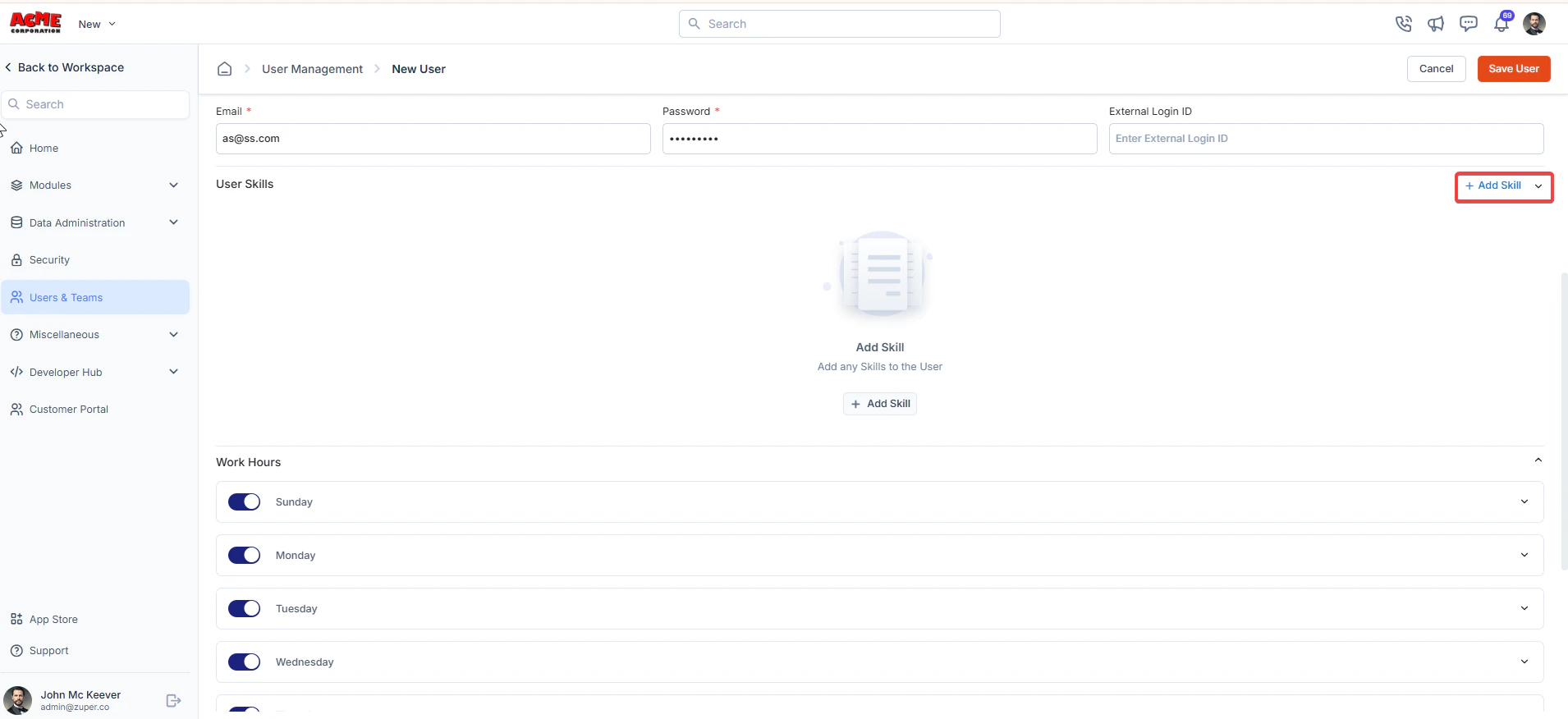The width and height of the screenshot is (1568, 719).
Task: Toggle Wednesday work hours switch
Action: pos(244,662)
